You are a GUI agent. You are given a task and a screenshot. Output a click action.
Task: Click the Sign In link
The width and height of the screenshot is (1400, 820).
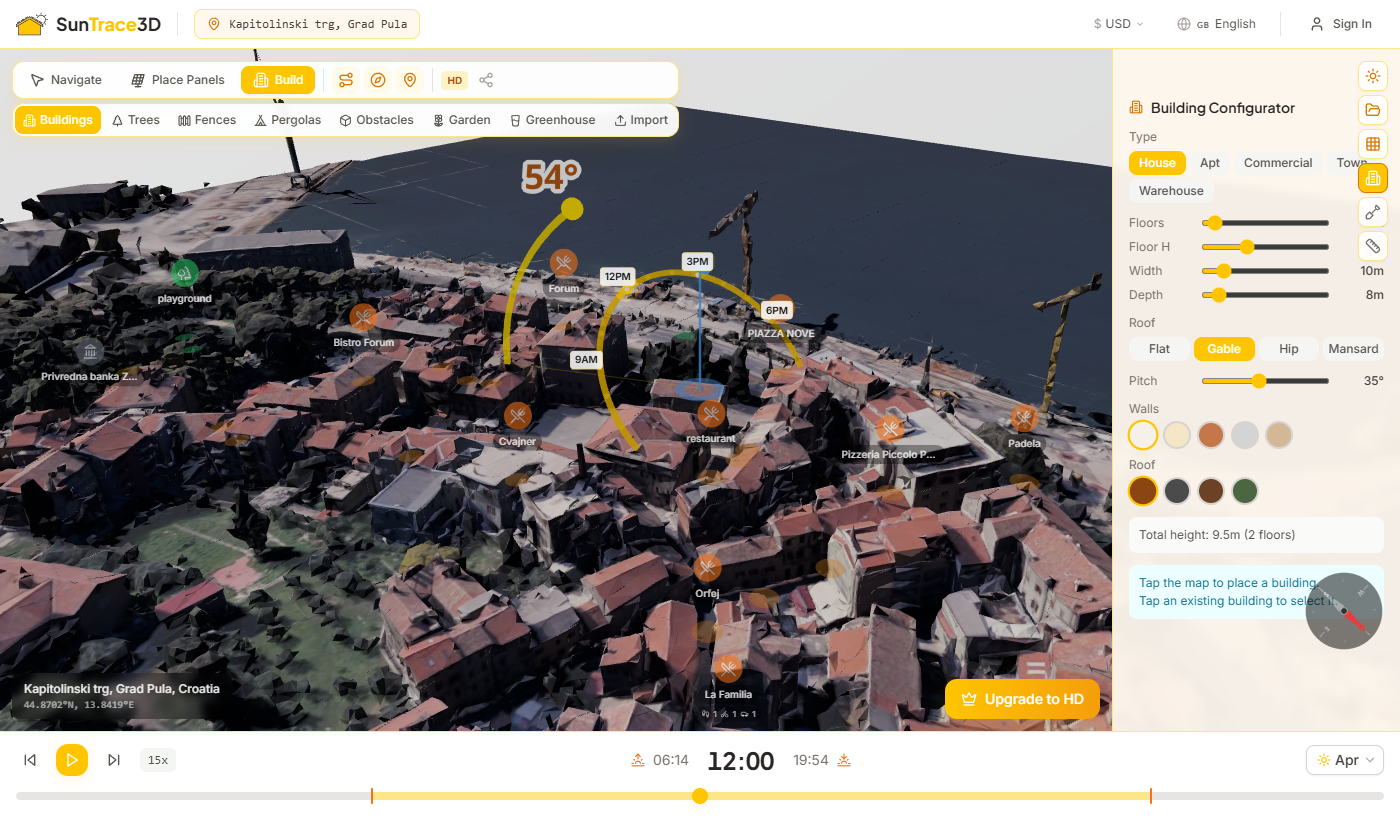point(1341,24)
